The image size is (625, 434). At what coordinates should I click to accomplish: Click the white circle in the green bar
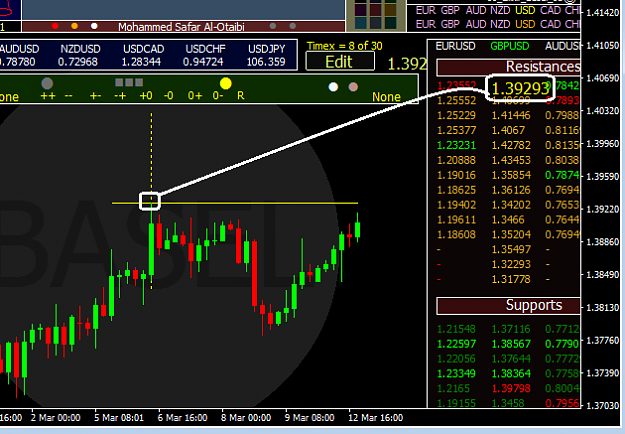coord(333,87)
